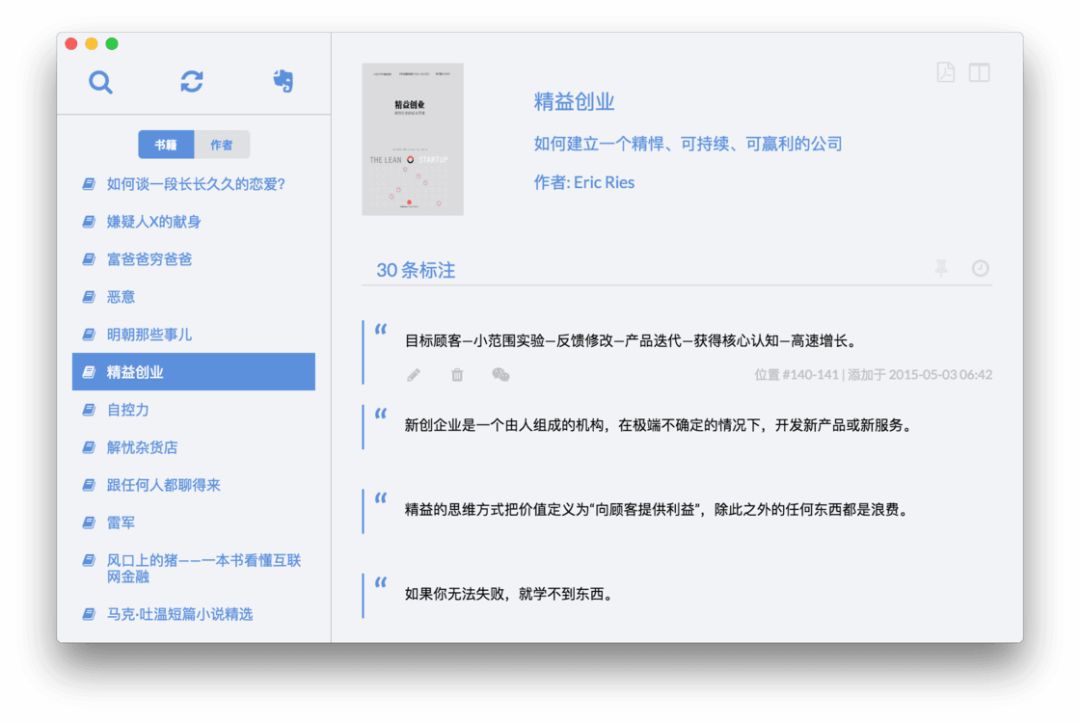Switch to the 书籍 tab
The height and width of the screenshot is (724, 1080).
point(166,145)
